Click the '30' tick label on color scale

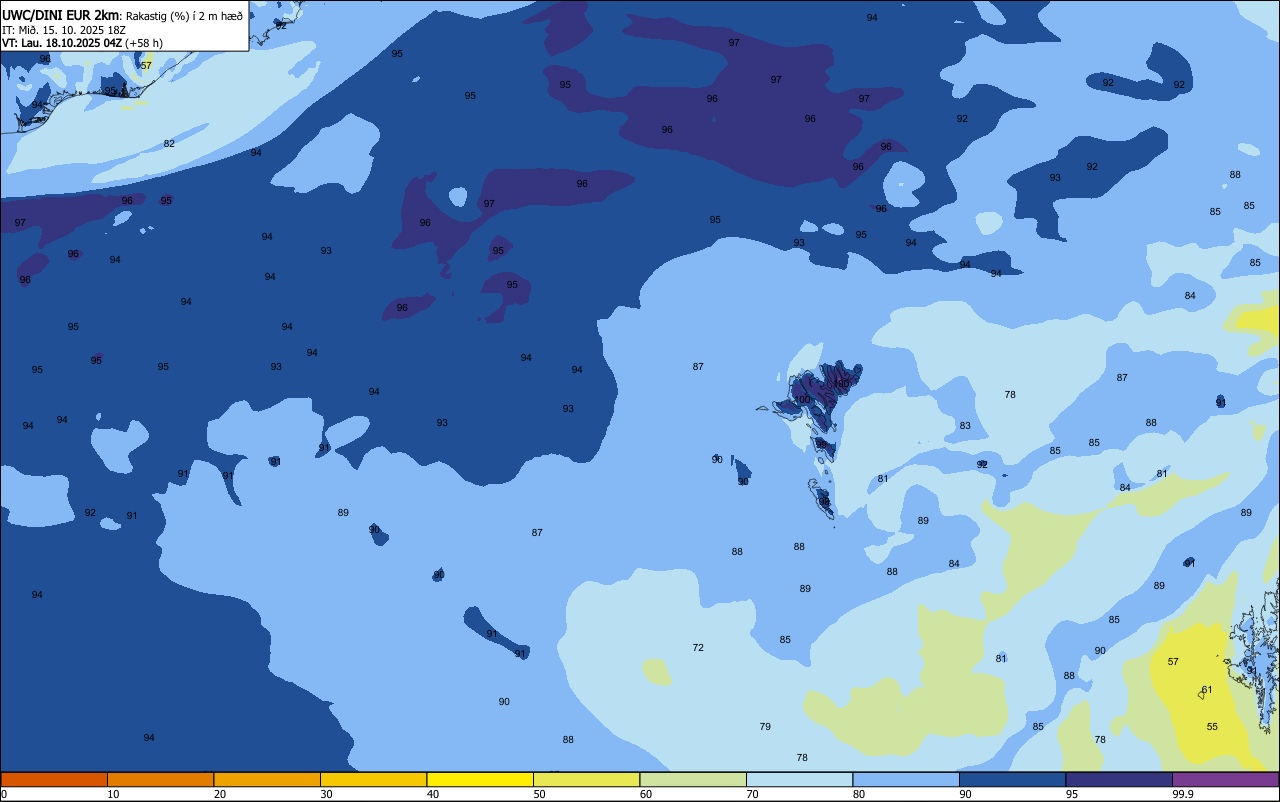[x=326, y=794]
